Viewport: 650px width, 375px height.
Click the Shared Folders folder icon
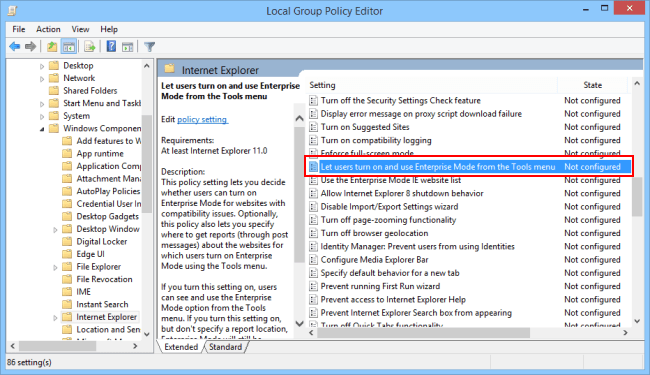pyautogui.click(x=54, y=90)
